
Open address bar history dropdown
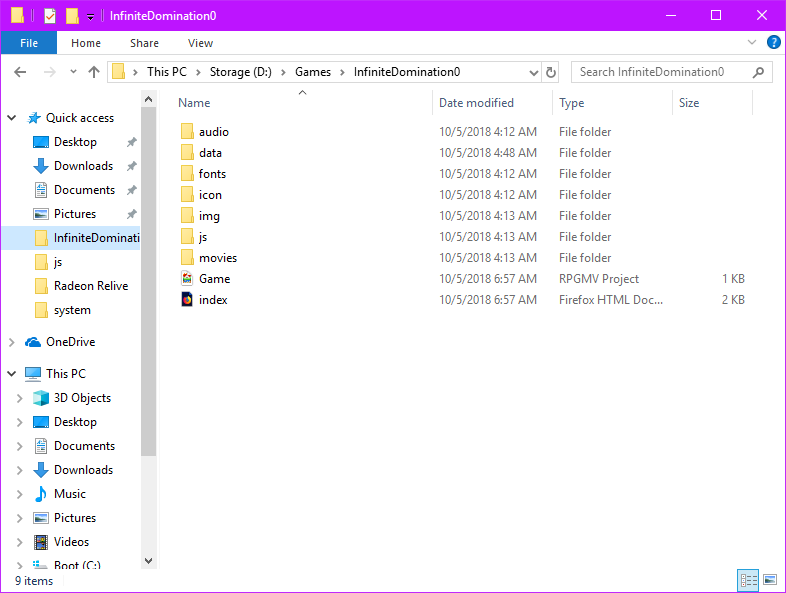(533, 73)
